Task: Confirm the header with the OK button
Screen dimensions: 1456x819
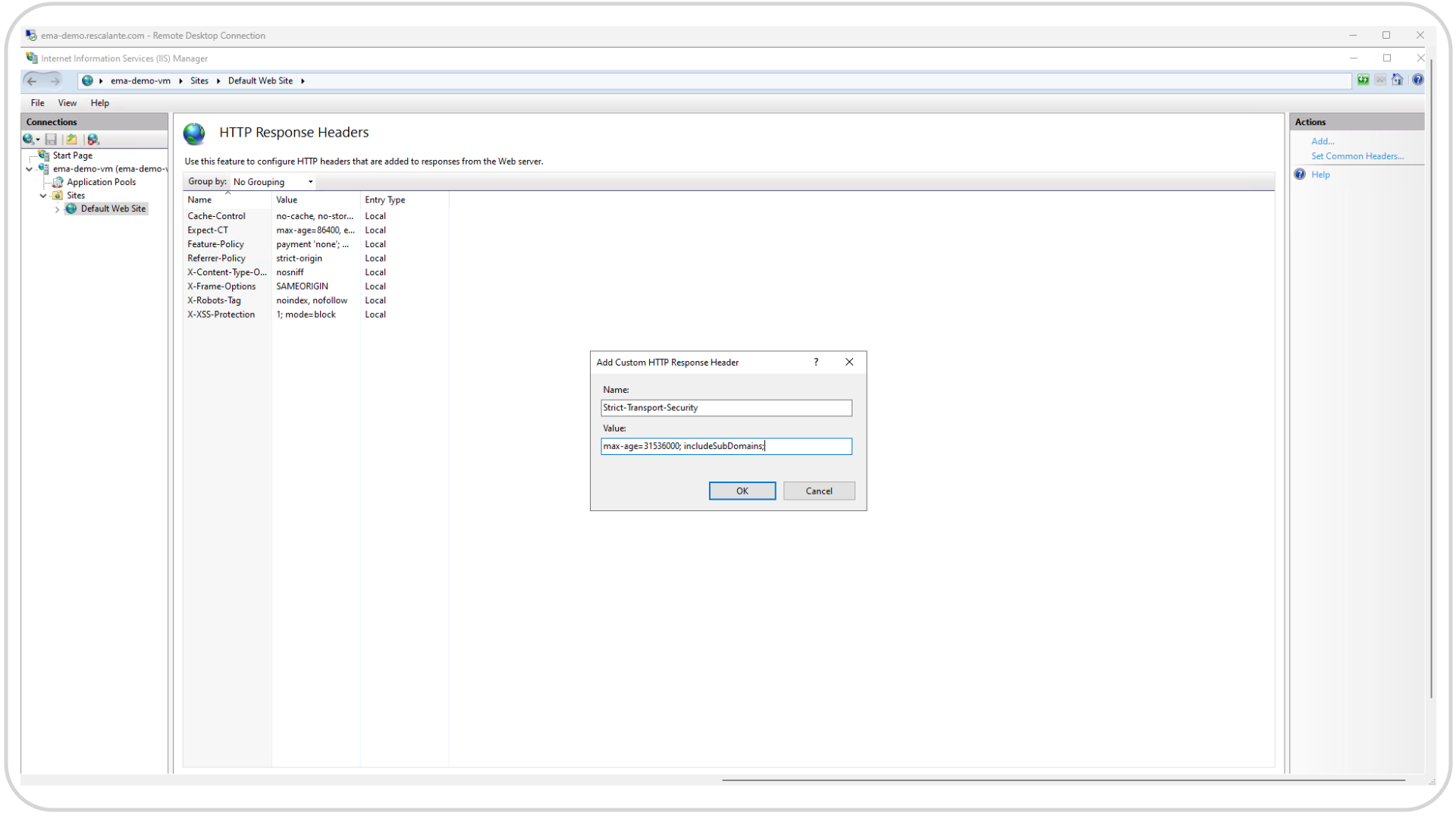Action: click(x=742, y=491)
